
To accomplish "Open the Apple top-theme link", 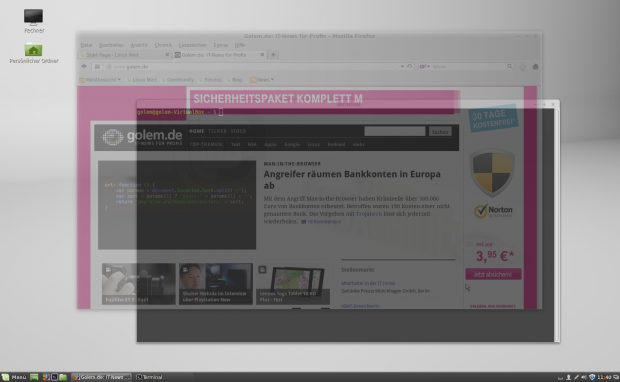I will pos(270,144).
